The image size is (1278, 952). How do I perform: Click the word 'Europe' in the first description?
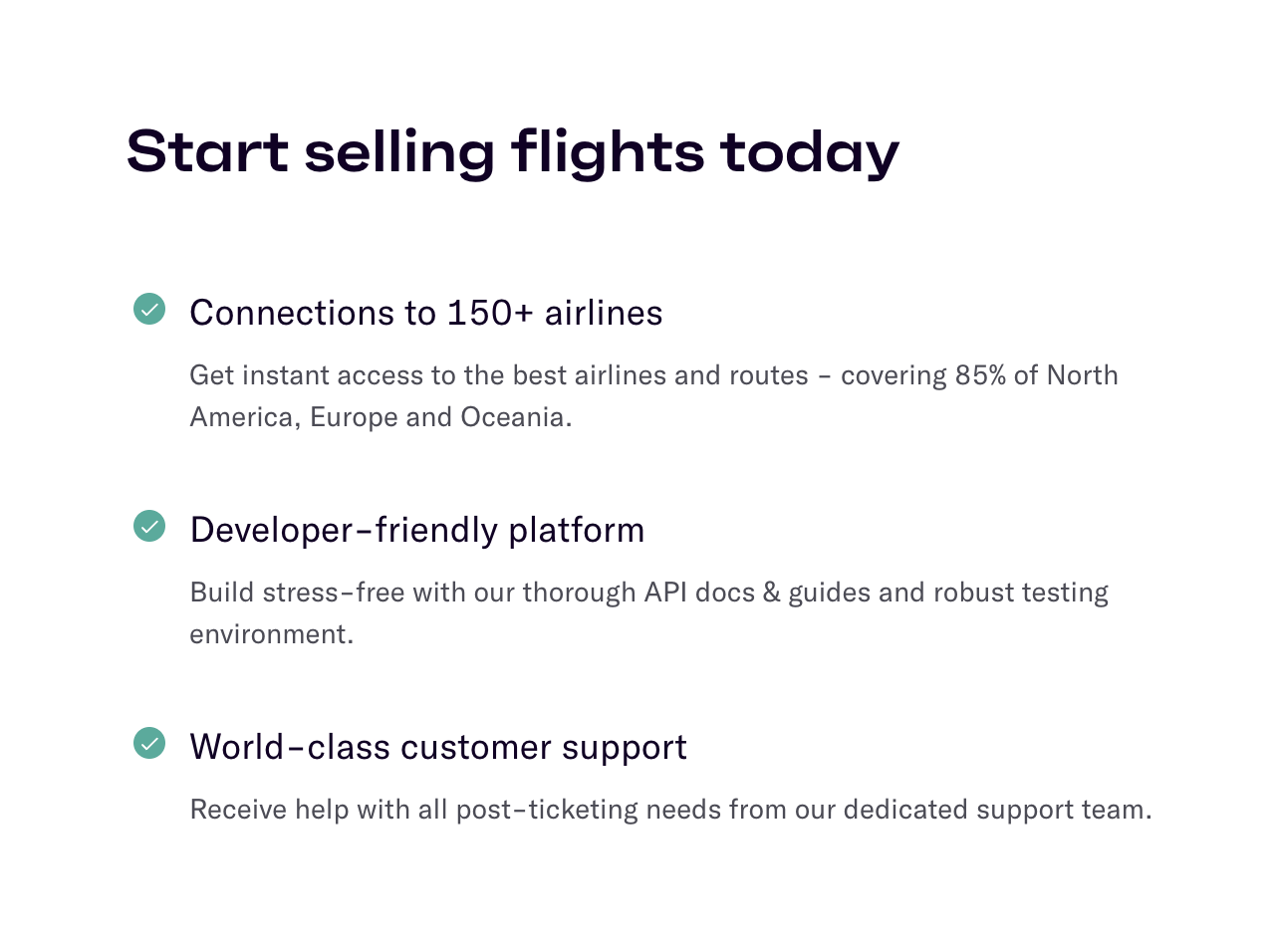(354, 417)
